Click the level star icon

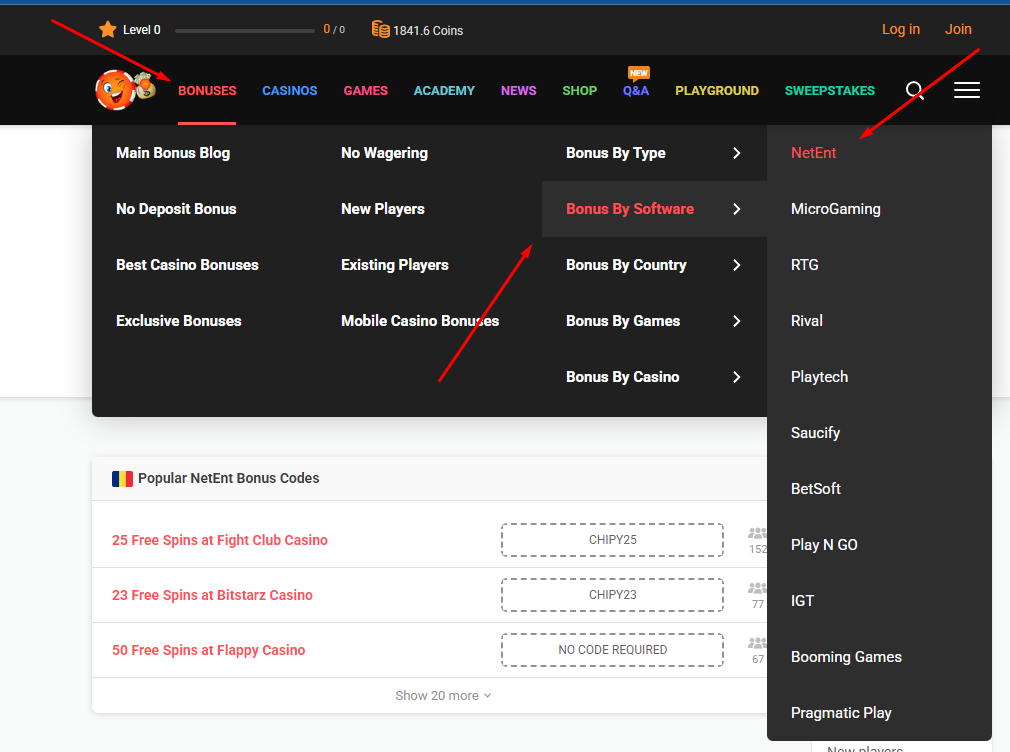pyautogui.click(x=108, y=30)
